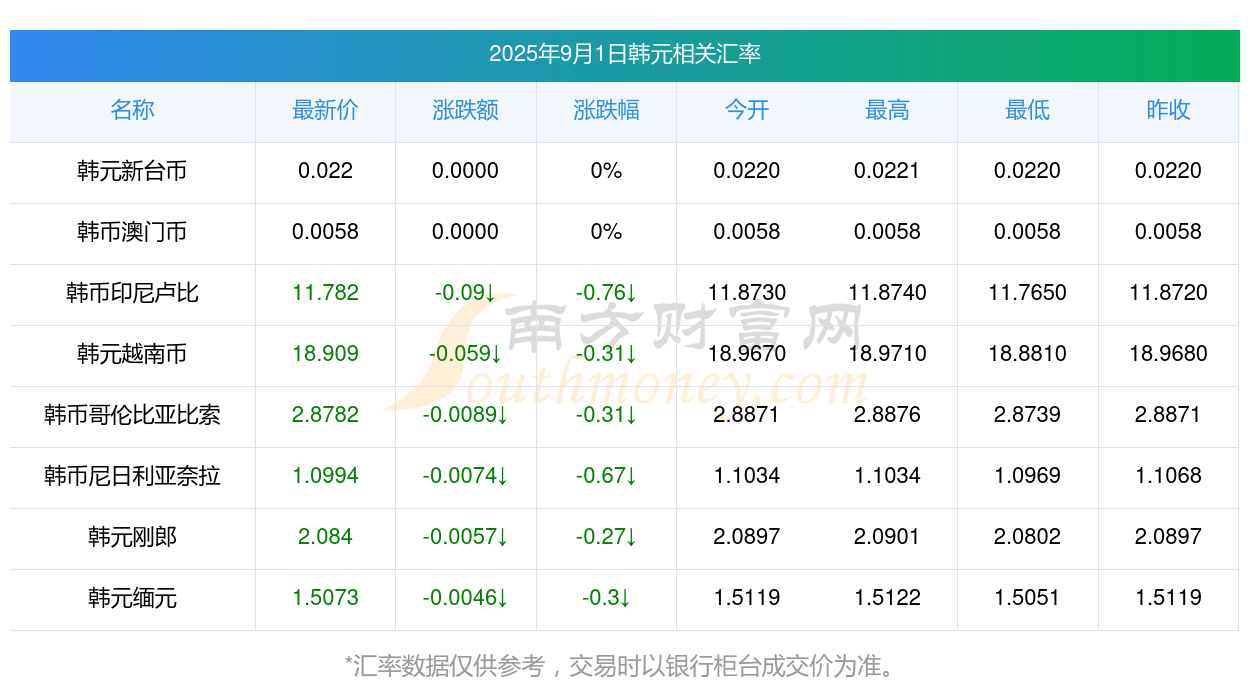1250x698 pixels.
Task: Click the 韩元刚郎 row name
Action: pos(132,537)
